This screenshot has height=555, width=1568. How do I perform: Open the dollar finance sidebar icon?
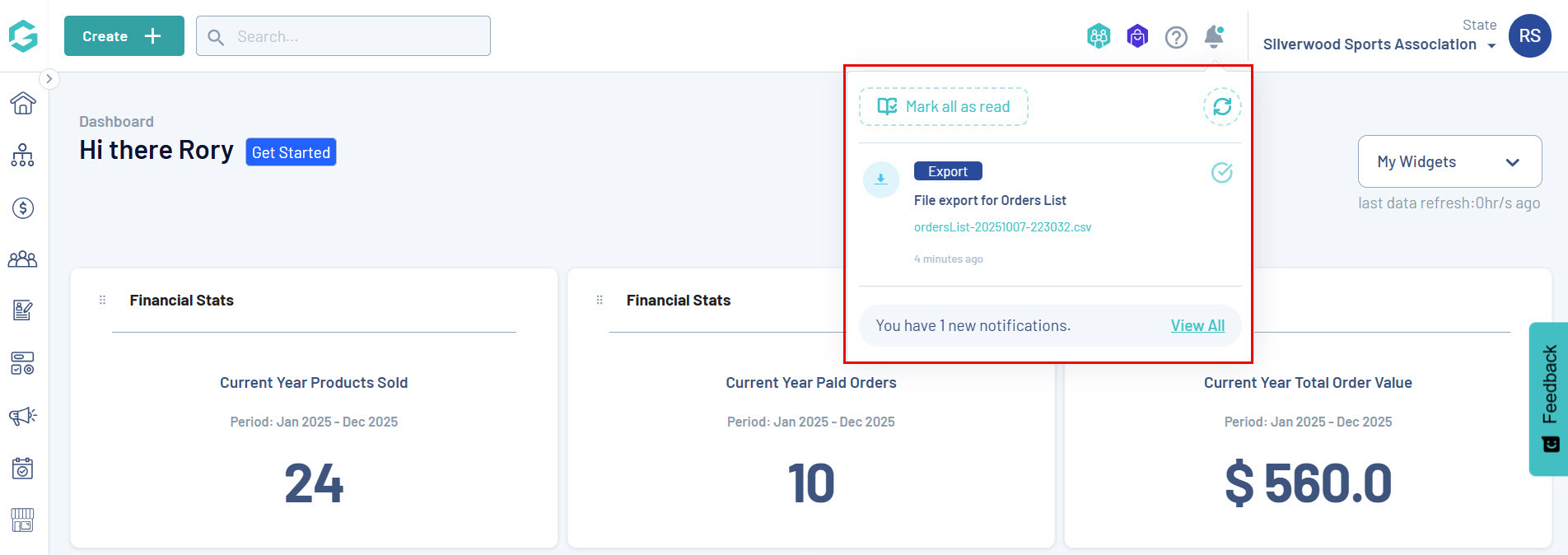(23, 208)
